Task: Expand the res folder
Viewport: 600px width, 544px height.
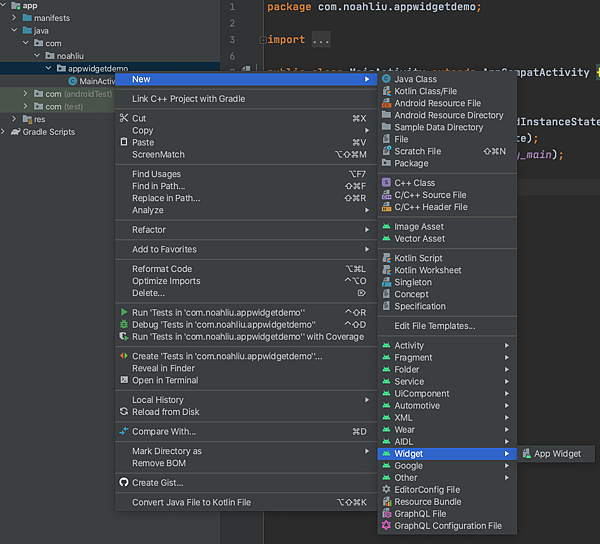Action: click(14, 119)
